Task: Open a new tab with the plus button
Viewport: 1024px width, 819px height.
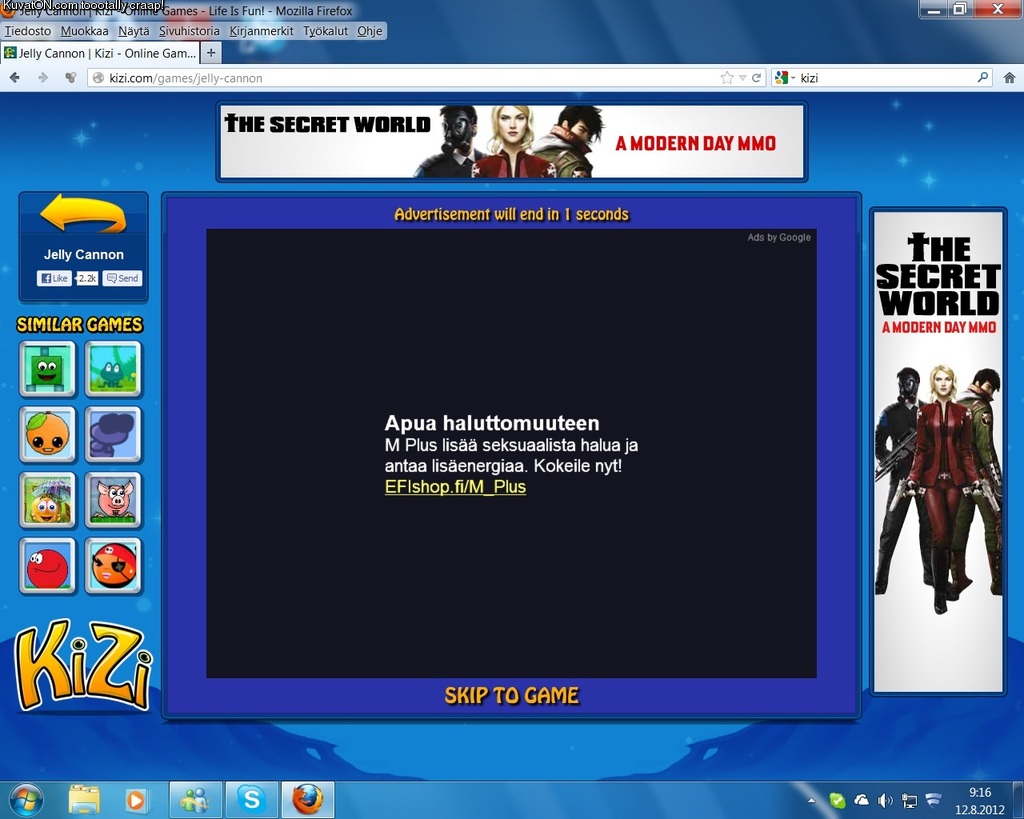Action: click(x=211, y=53)
